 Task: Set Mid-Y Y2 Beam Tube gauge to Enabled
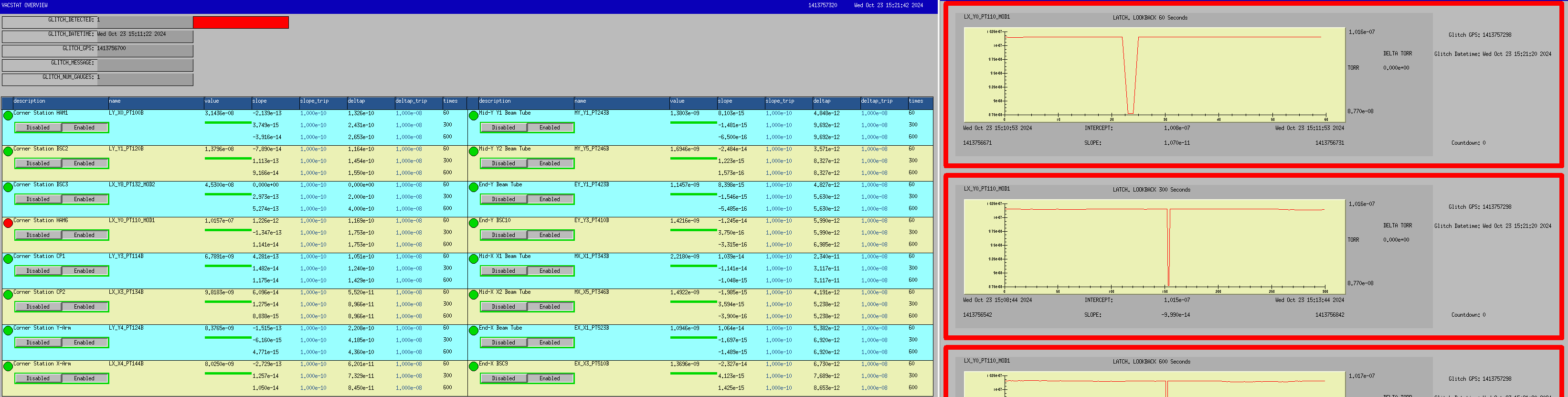tap(550, 164)
